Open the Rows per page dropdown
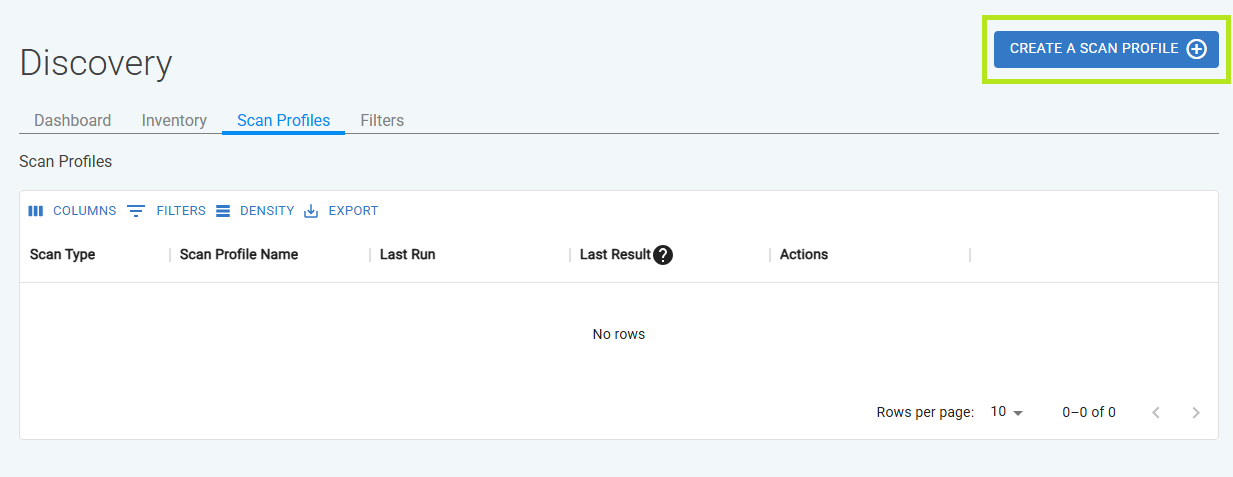Screen dimensions: 1233x477 click(1007, 412)
